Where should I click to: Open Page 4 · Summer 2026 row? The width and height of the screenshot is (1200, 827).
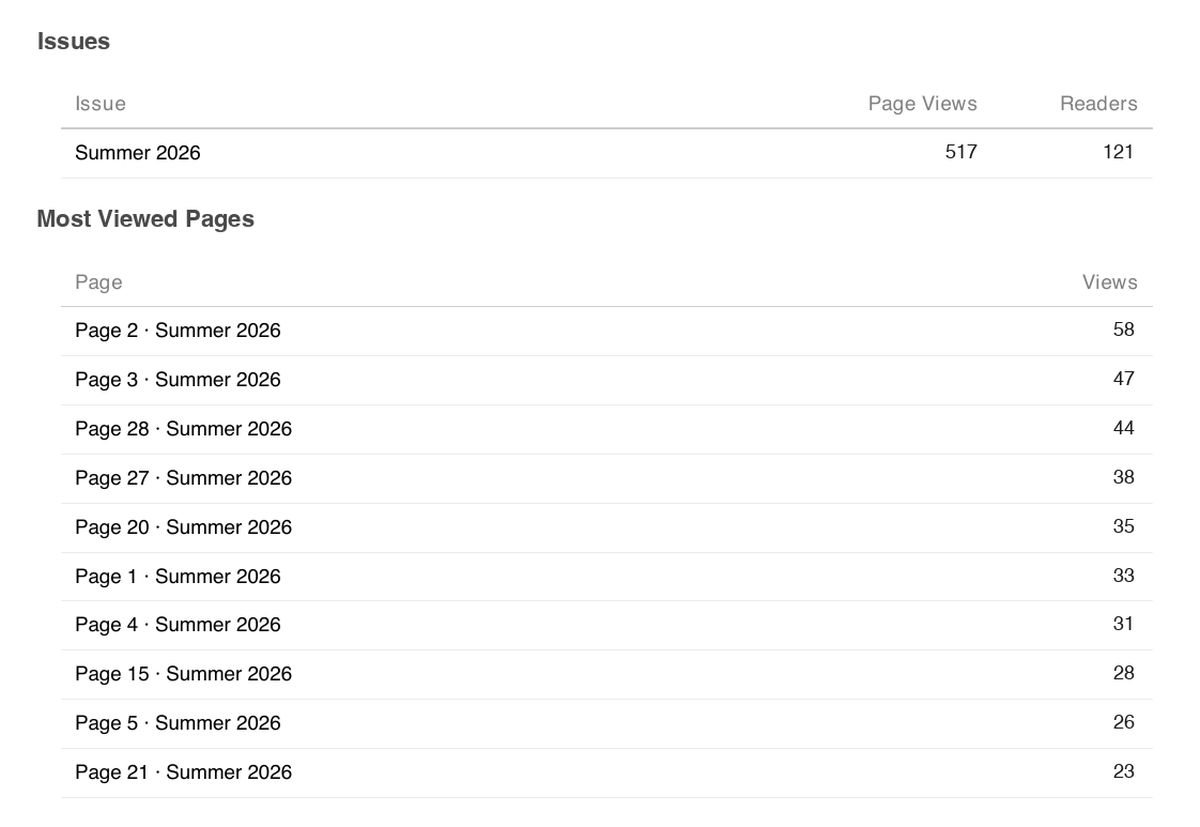[606, 625]
